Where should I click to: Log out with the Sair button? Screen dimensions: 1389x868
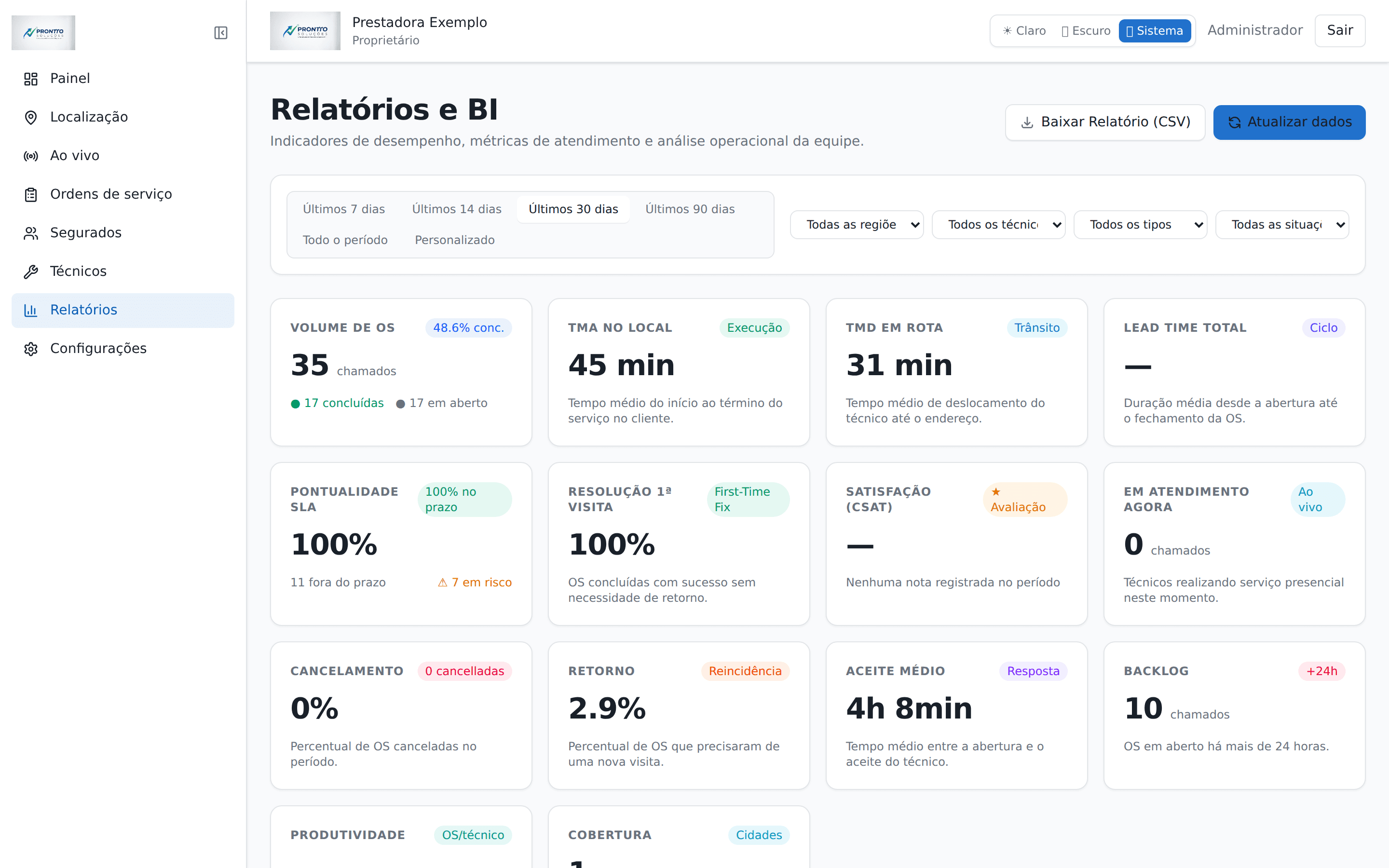coord(1340,31)
